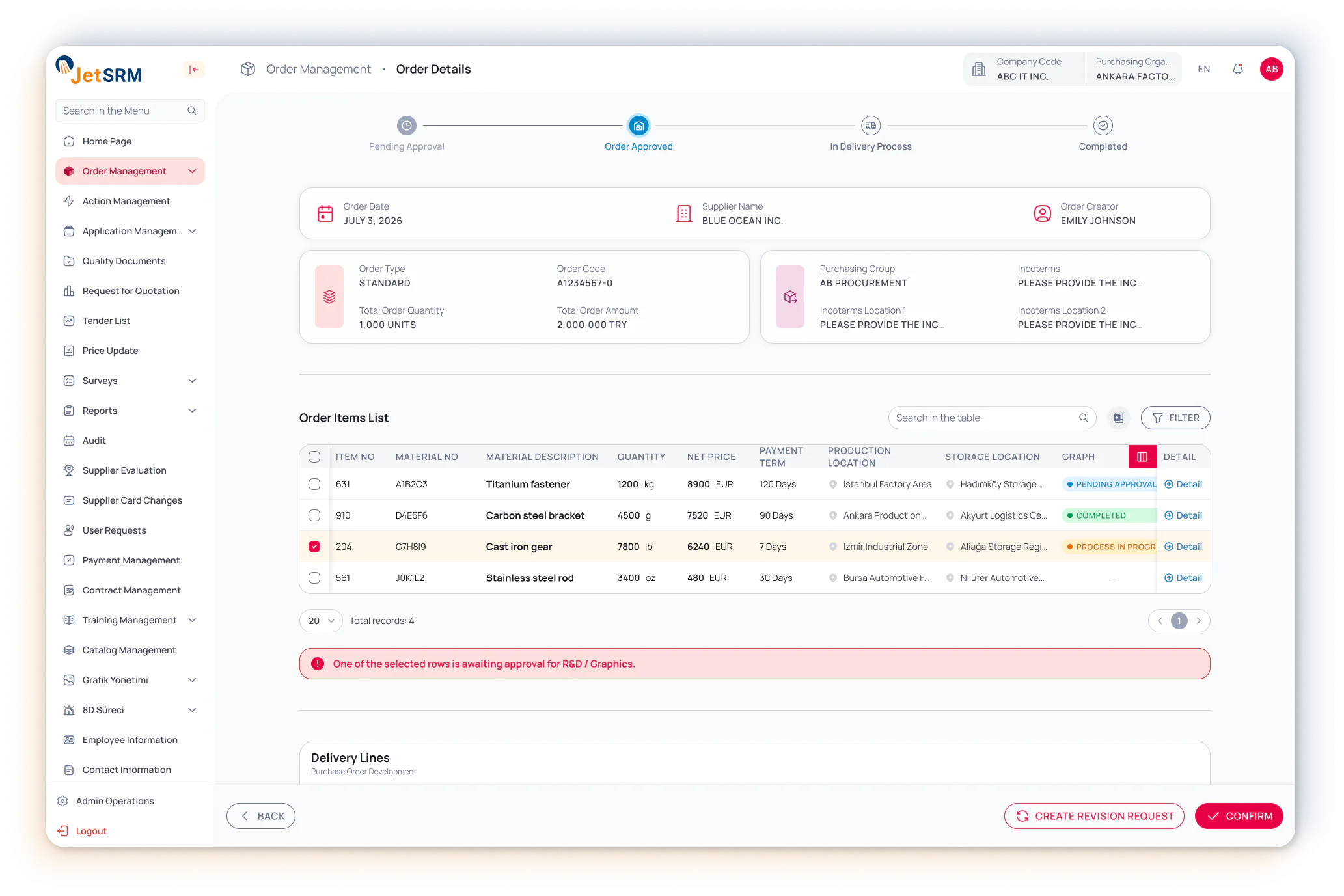This screenshot has height=896, width=1344.
Task: Click the In Delivery Process truck icon
Action: point(870,126)
